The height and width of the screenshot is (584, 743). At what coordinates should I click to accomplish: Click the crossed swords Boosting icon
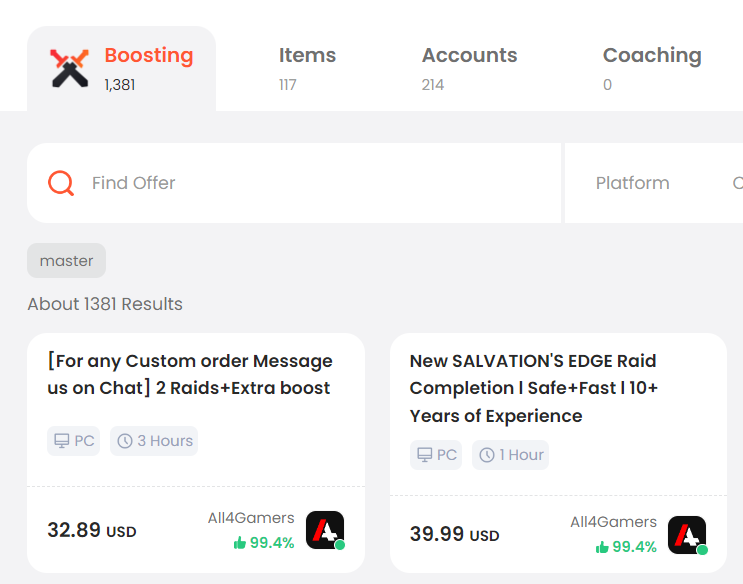click(x=70, y=68)
